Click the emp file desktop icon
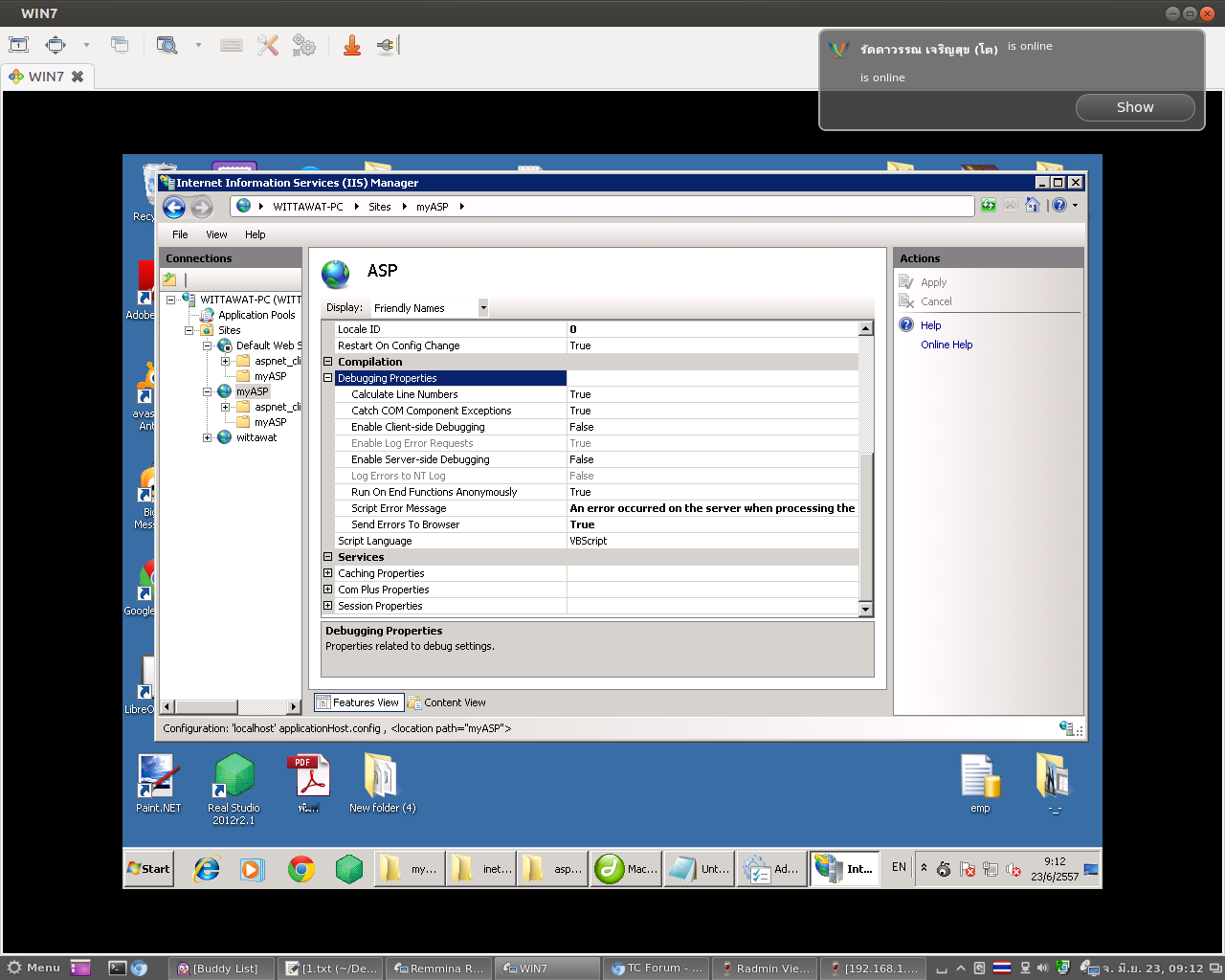Image resolution: width=1225 pixels, height=980 pixels. point(980,785)
